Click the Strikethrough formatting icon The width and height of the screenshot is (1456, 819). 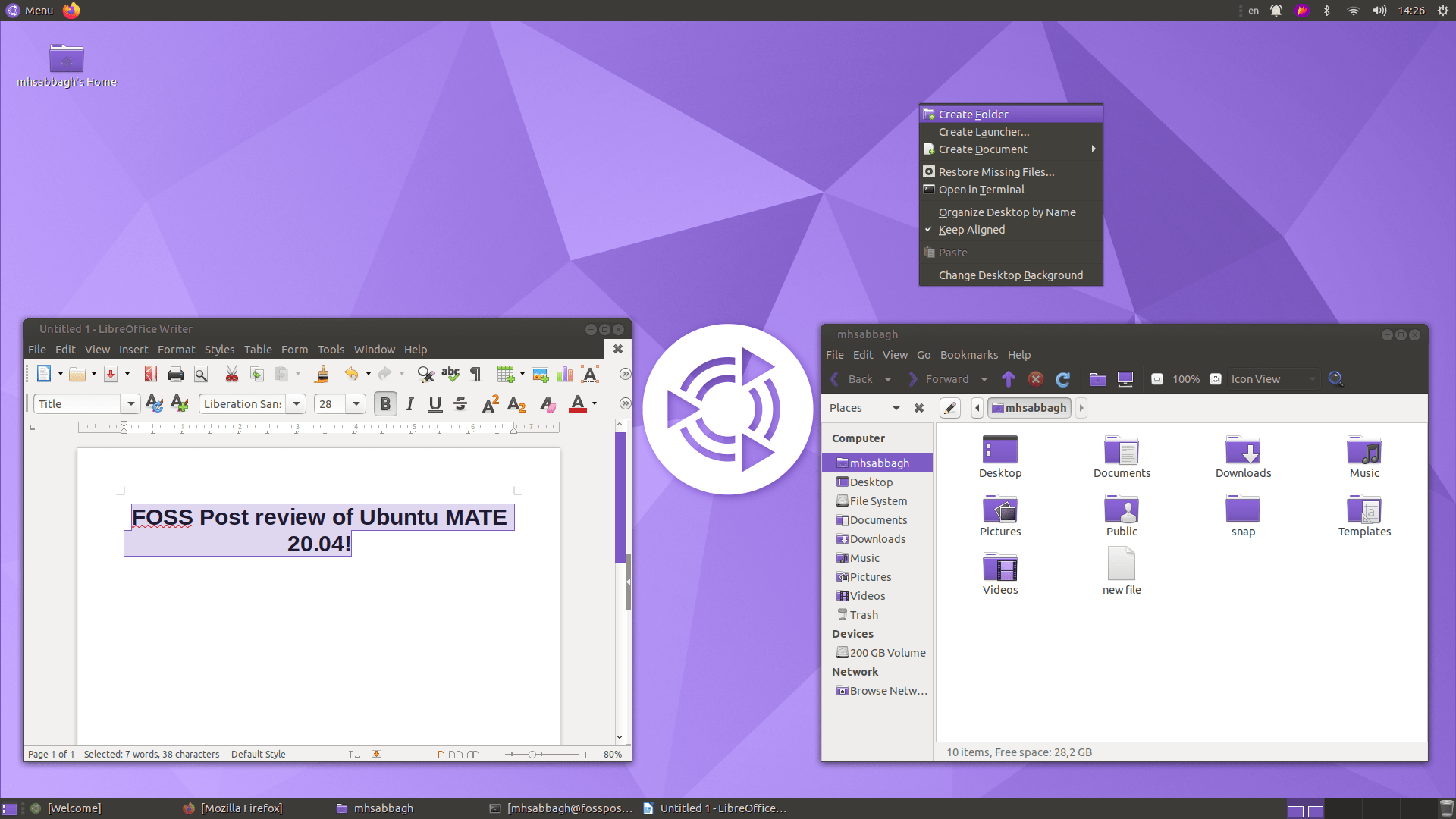pos(460,404)
